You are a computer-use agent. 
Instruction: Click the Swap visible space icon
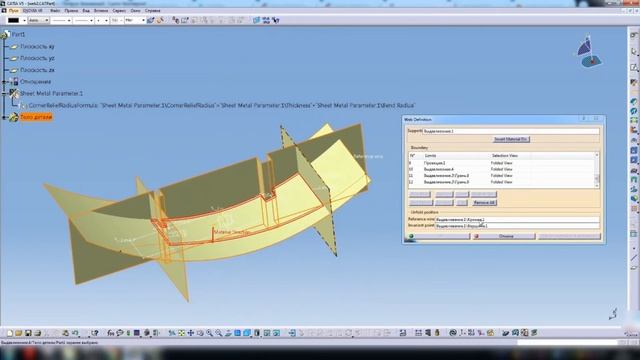coord(276,333)
